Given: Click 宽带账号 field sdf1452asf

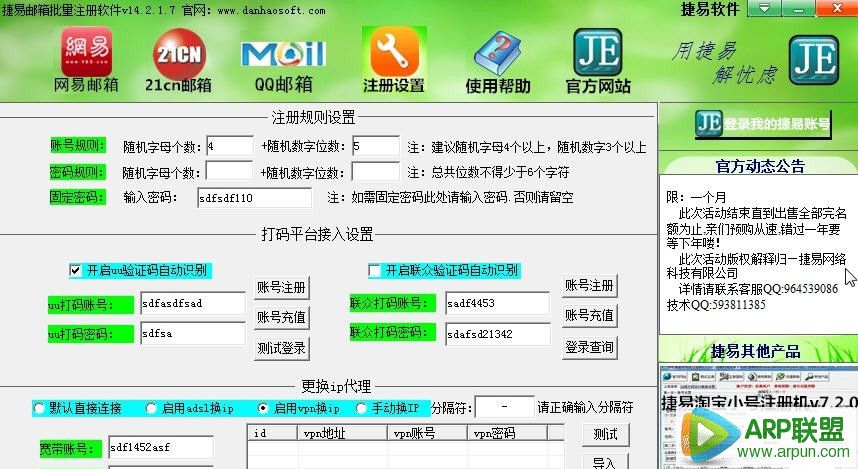Looking at the screenshot, I should [x=161, y=447].
